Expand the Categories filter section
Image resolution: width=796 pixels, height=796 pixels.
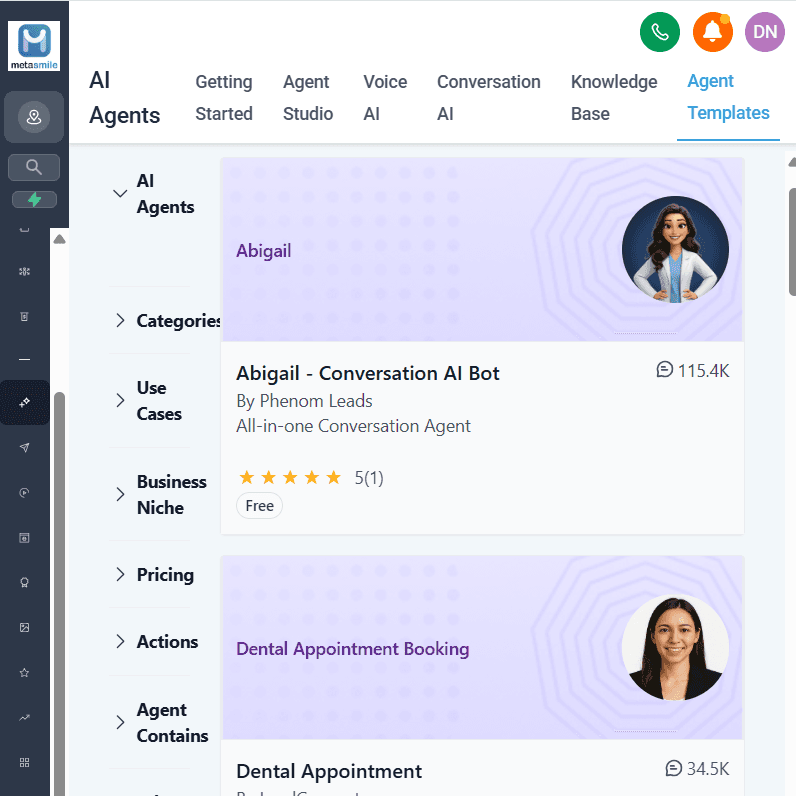tap(120, 320)
